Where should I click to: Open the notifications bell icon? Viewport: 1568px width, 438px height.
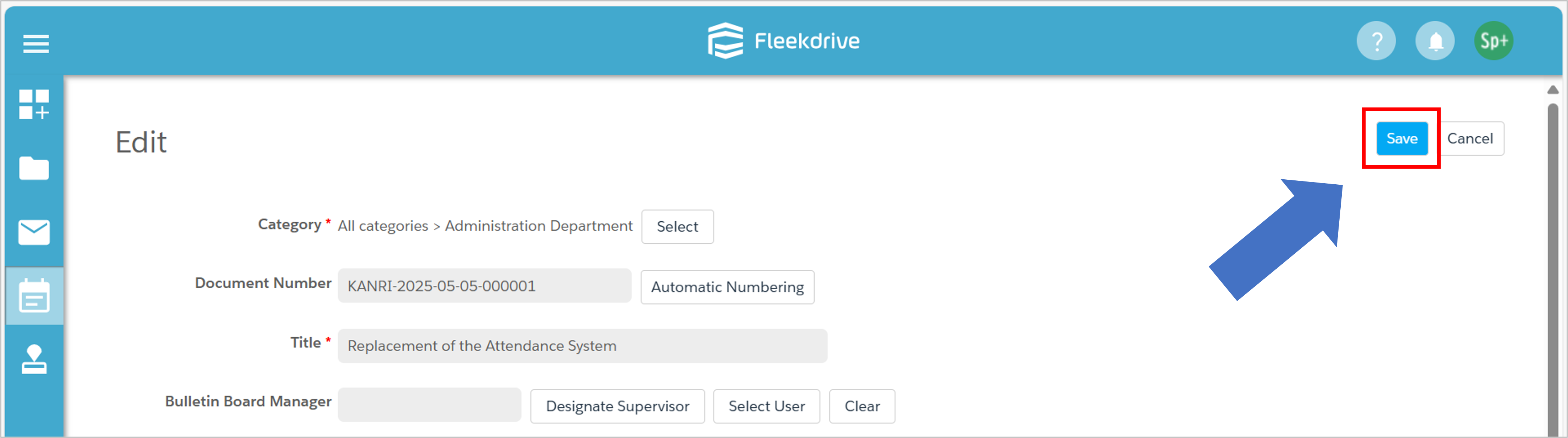[x=1435, y=41]
